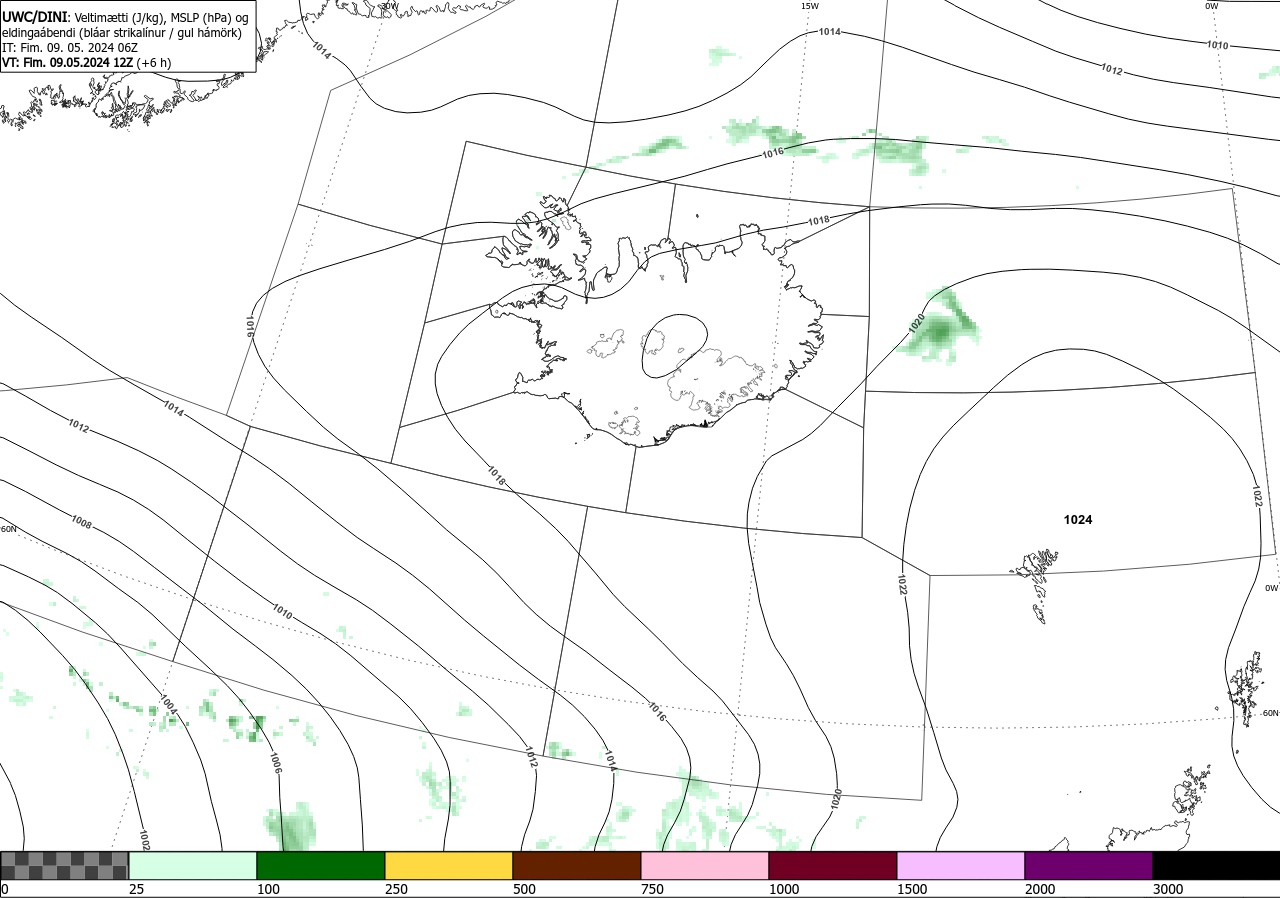Choose the deep purple 2000–3000 legend swatch
Screen dimensions: 1280x898
coord(1089,865)
